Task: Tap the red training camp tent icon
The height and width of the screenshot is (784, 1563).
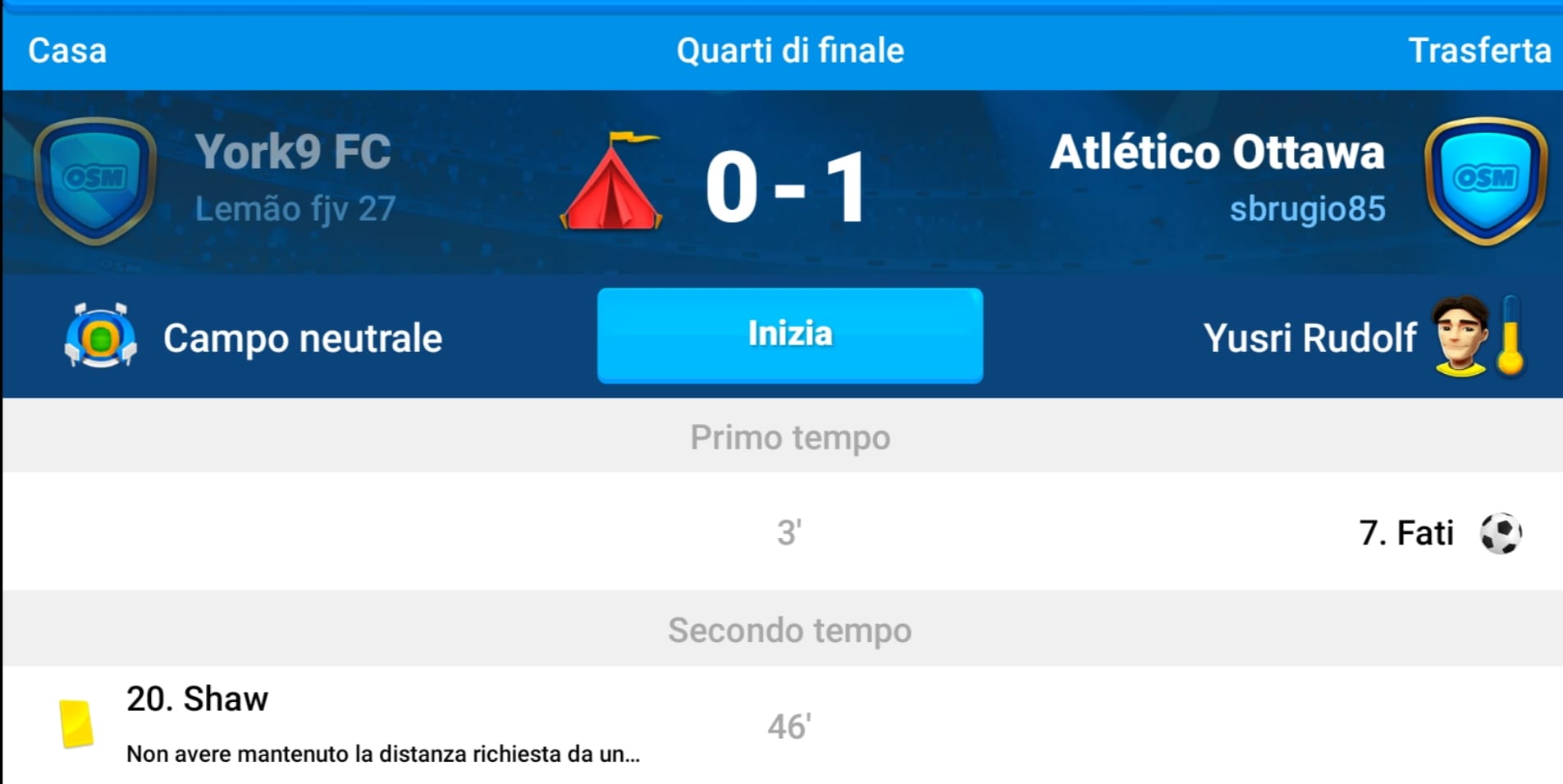Action: [x=611, y=182]
